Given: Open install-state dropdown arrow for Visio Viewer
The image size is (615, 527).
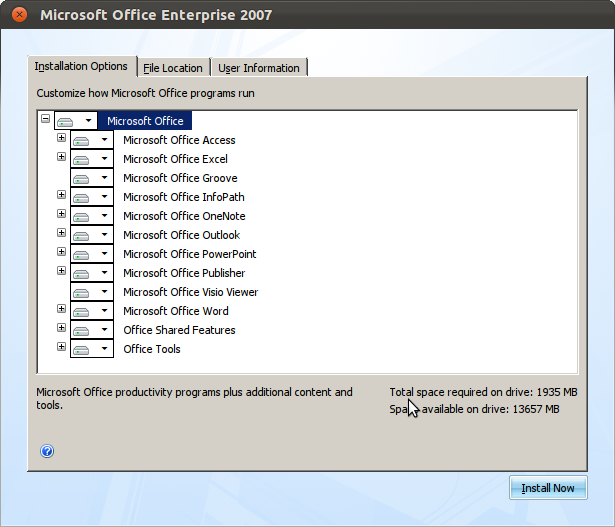Looking at the screenshot, I should pos(104,291).
